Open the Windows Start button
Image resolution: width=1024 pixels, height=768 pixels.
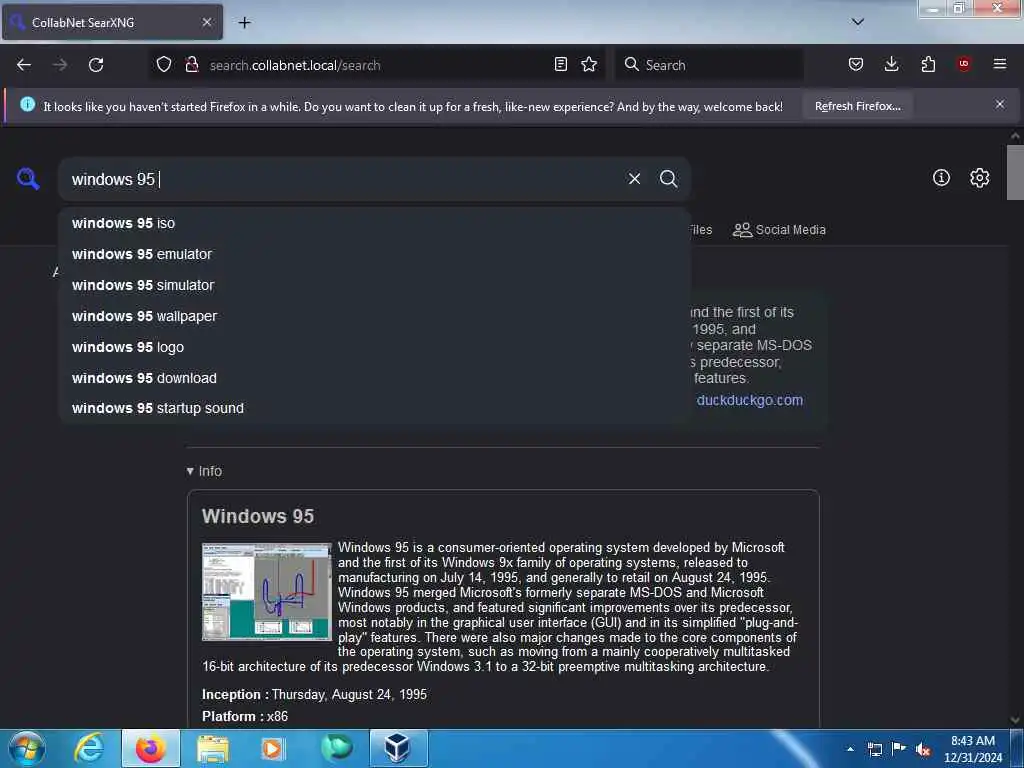click(x=27, y=748)
